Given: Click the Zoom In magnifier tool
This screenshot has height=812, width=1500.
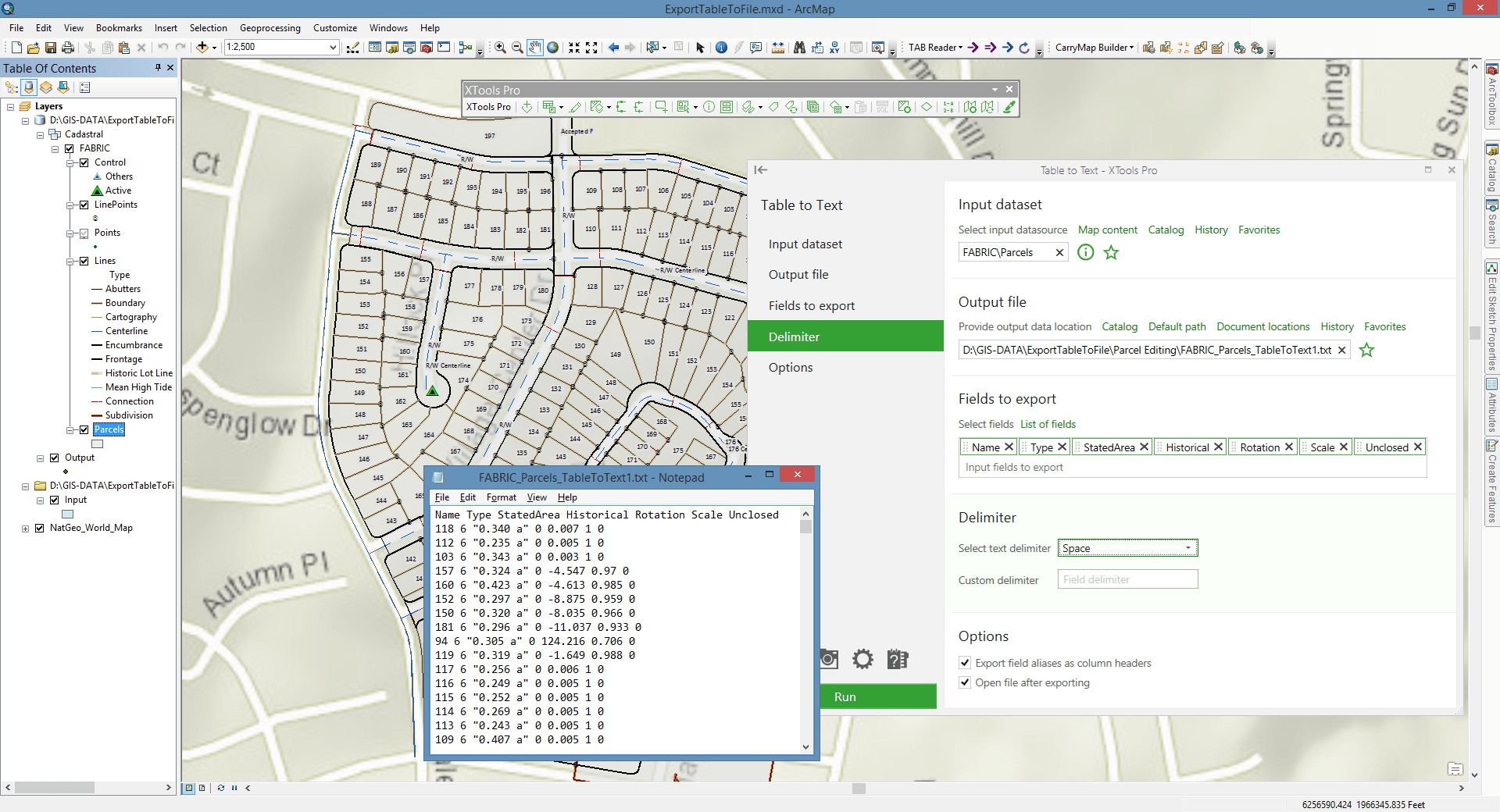Looking at the screenshot, I should (x=500, y=48).
